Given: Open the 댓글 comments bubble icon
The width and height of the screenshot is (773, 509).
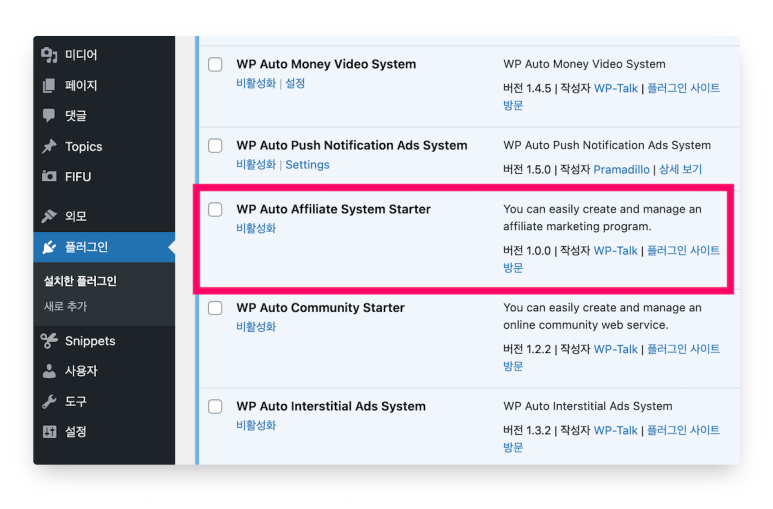Looking at the screenshot, I should (49, 116).
